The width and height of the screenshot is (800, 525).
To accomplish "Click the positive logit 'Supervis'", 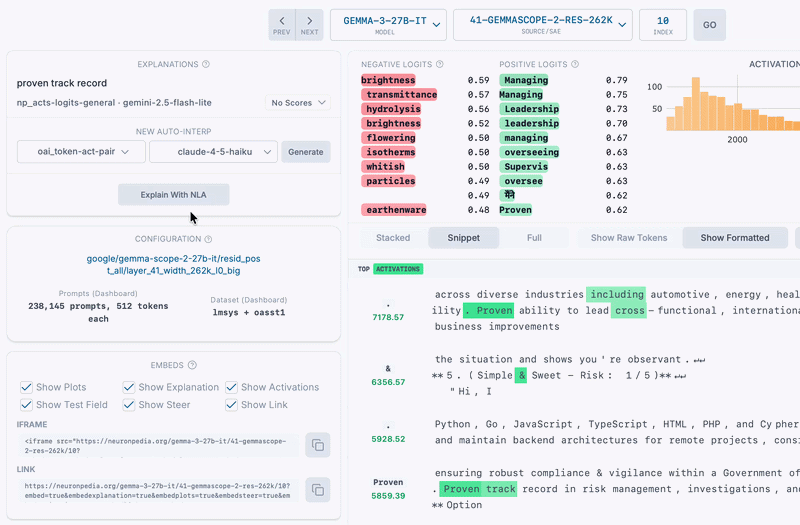I will 524,166.
